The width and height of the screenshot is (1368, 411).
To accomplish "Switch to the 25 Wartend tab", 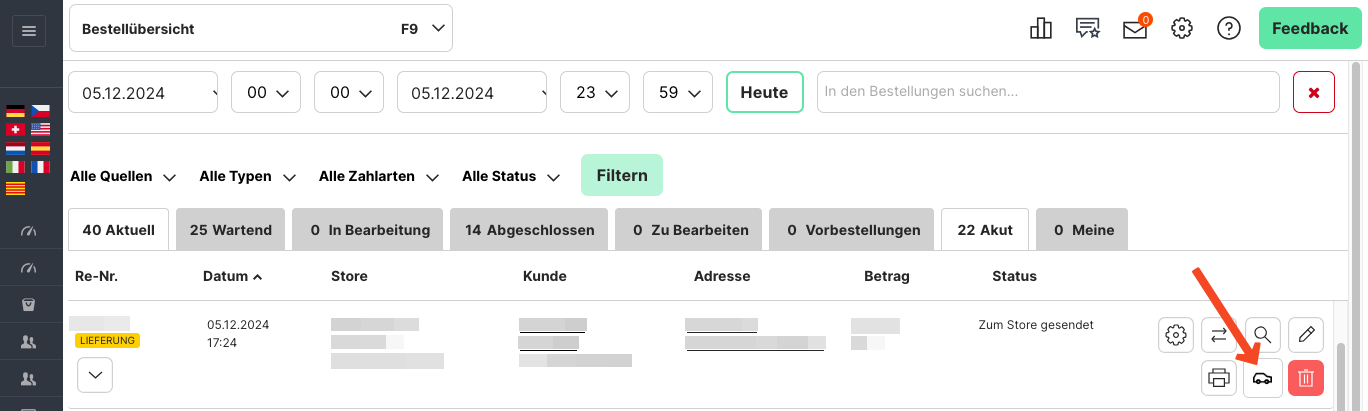I will (x=230, y=230).
